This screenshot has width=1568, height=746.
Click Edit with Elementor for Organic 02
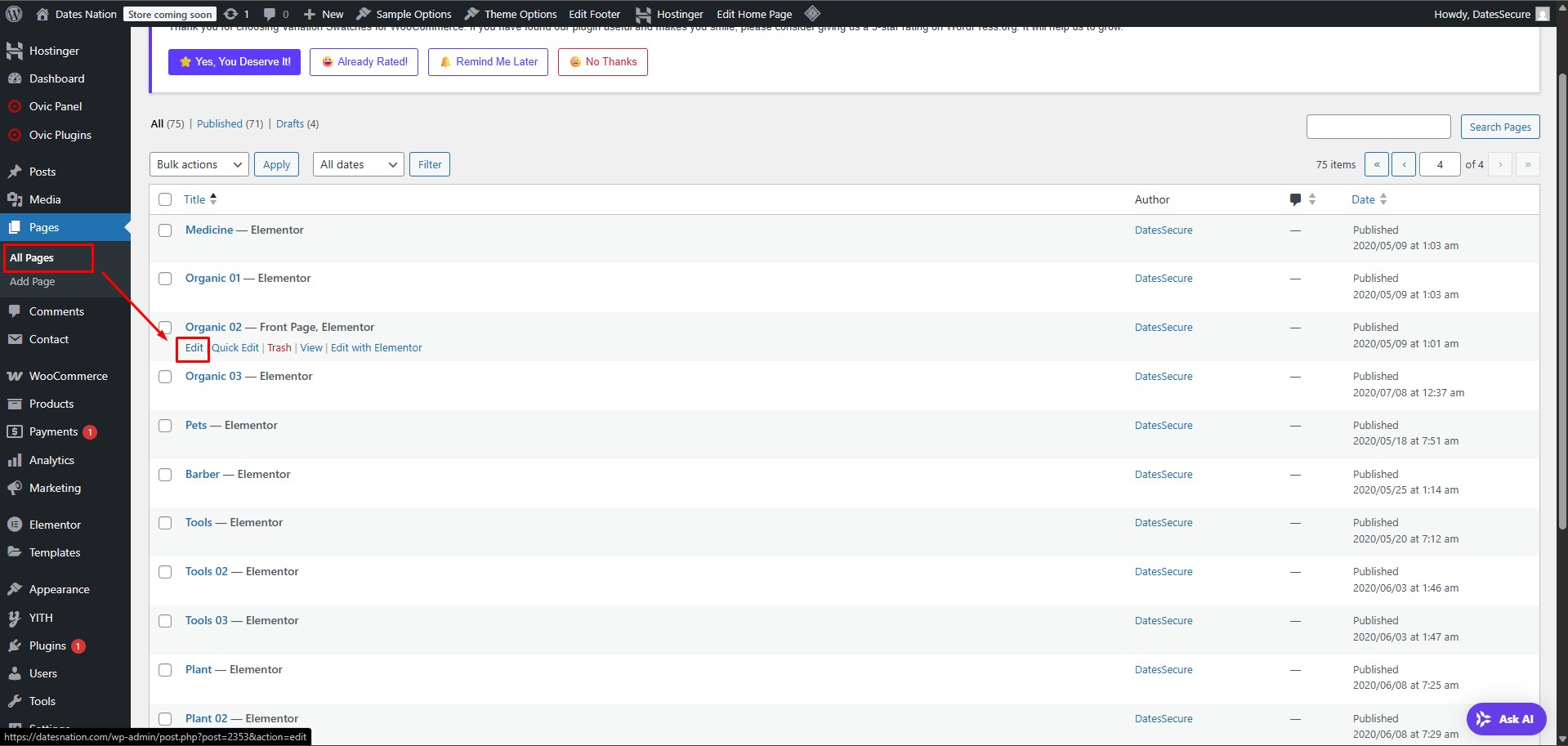[x=377, y=347]
